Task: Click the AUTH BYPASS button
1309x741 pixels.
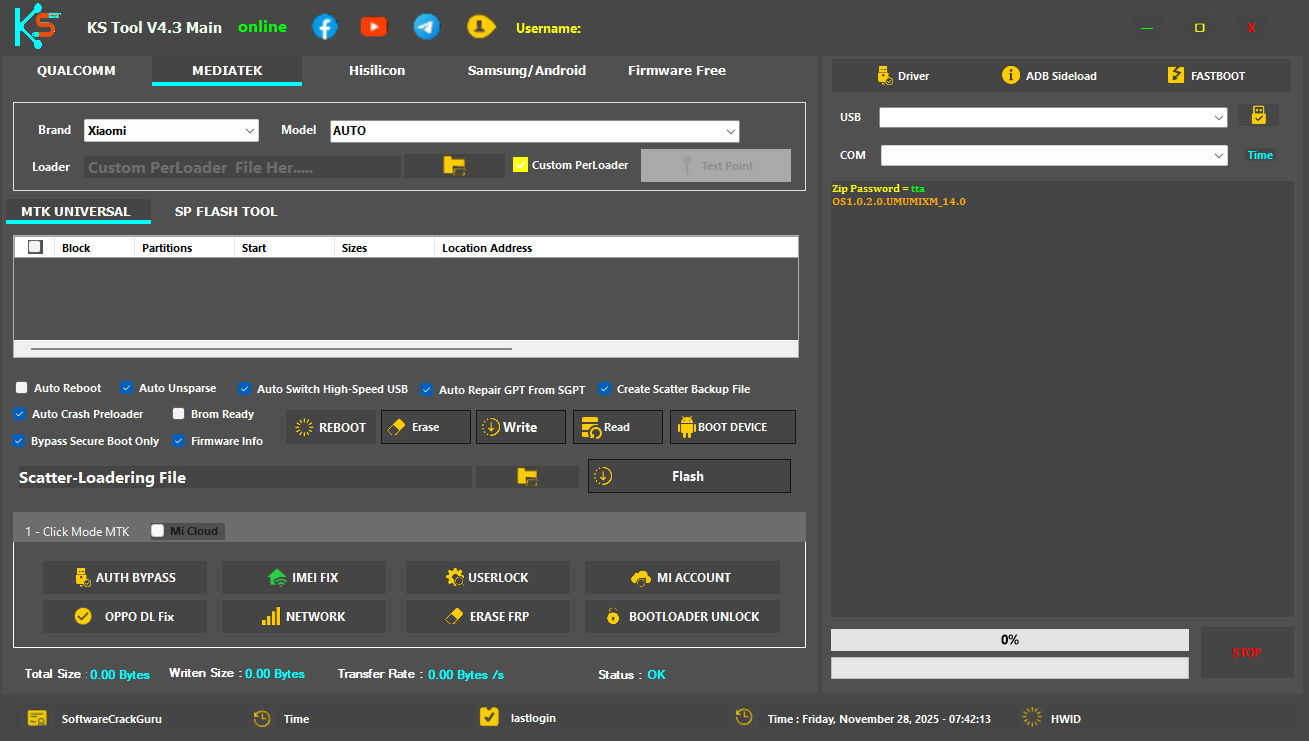Action: point(124,577)
